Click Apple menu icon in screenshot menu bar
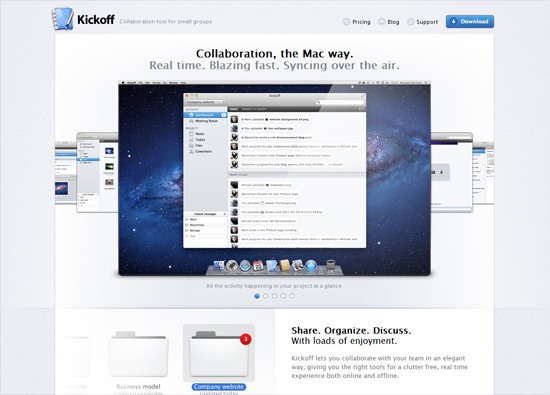Screen dimensions: 550x395 coord(123,83)
